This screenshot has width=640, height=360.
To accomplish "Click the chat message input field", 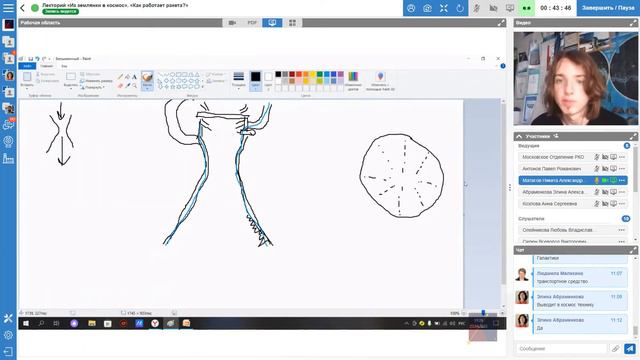I will [562, 349].
